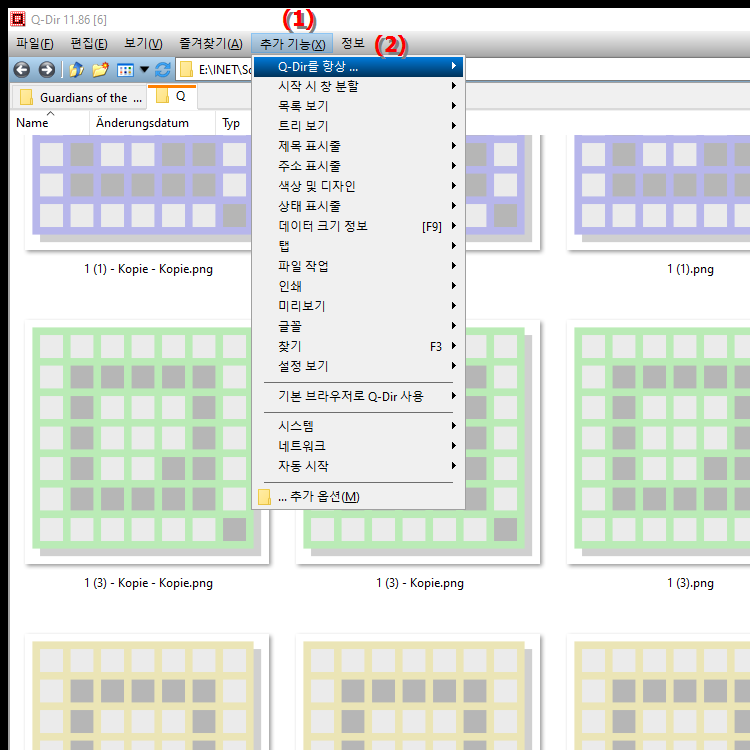Open the 탭 submenu entry

pos(358,246)
